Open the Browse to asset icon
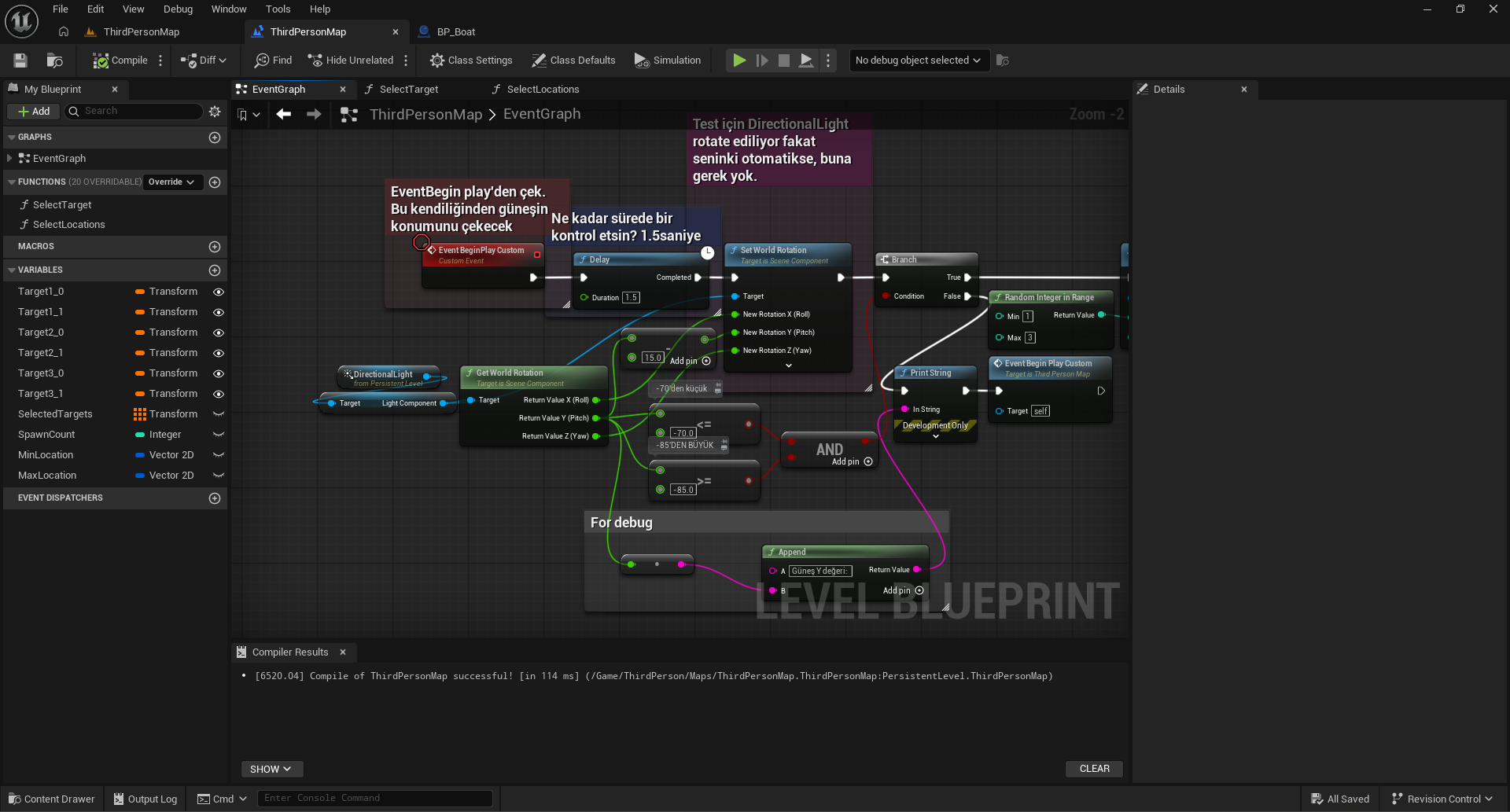Image resolution: width=1510 pixels, height=812 pixels. [x=54, y=61]
